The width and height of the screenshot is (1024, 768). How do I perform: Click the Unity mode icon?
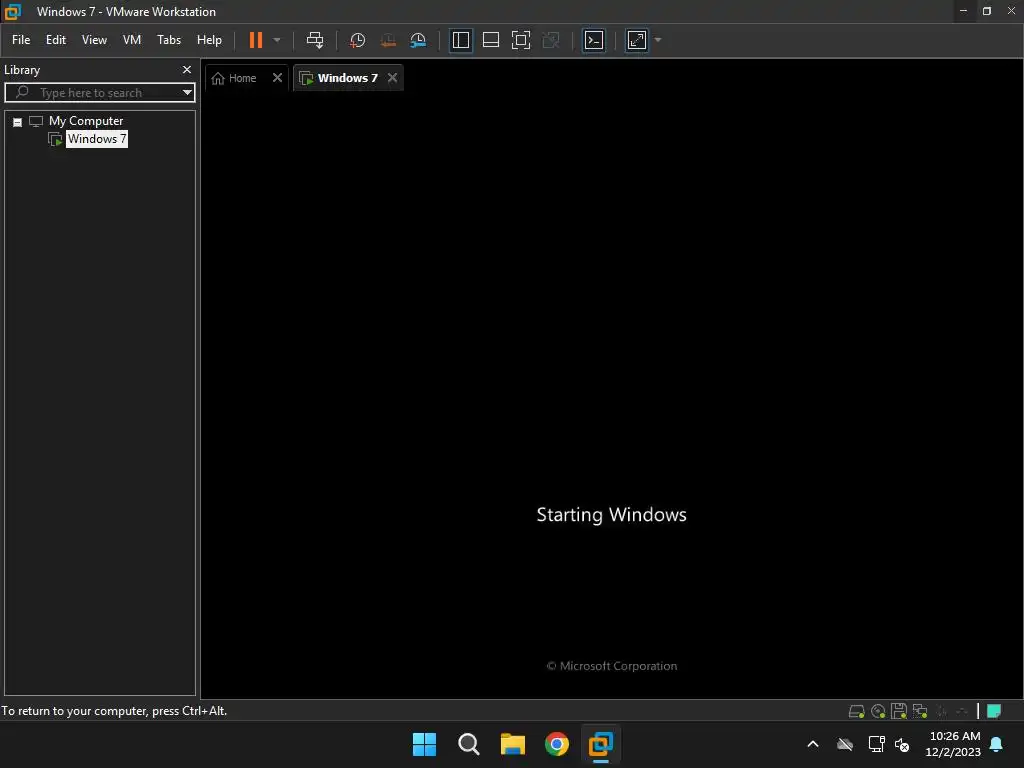[551, 40]
